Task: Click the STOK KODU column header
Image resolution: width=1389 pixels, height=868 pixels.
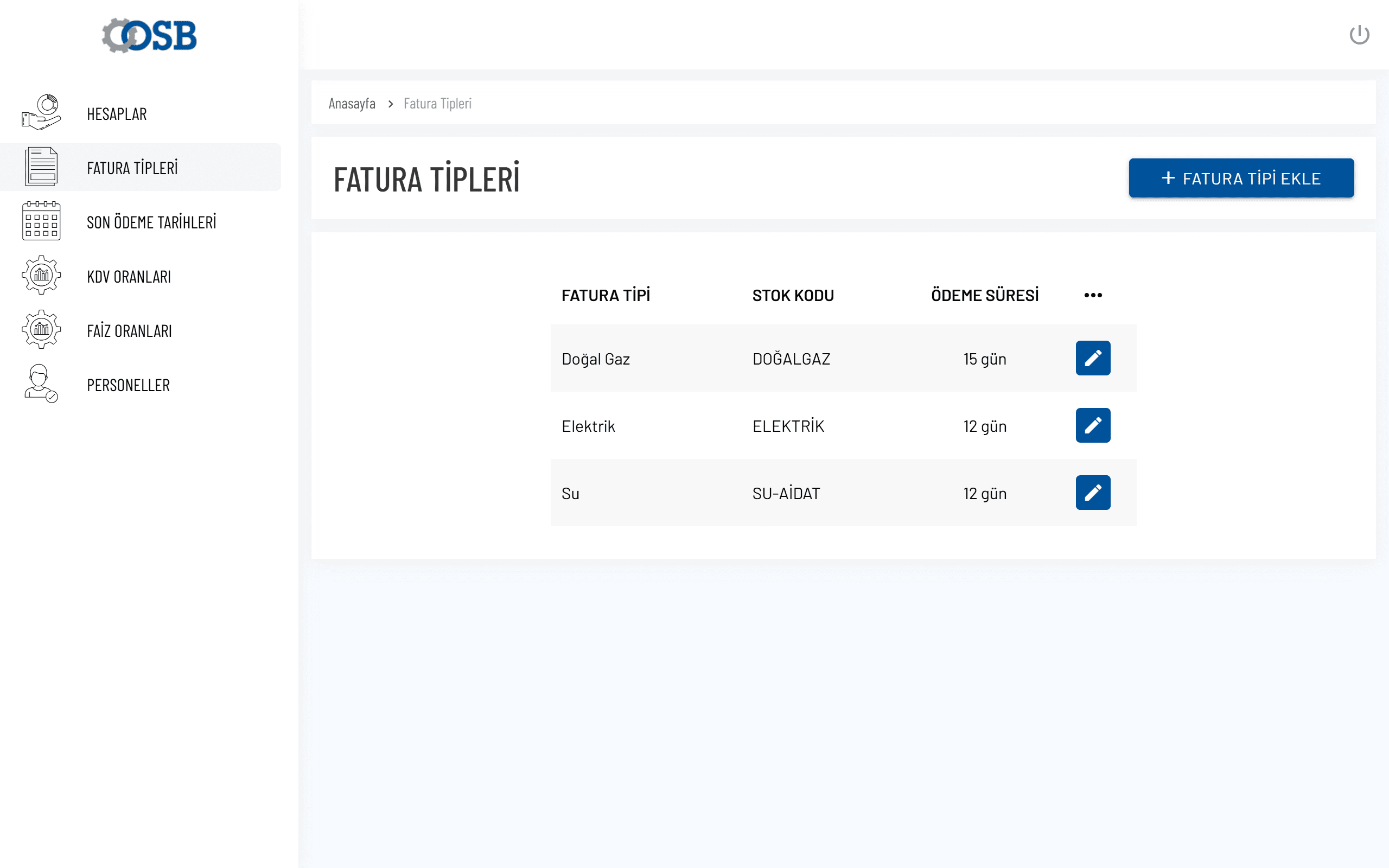Action: (x=793, y=295)
